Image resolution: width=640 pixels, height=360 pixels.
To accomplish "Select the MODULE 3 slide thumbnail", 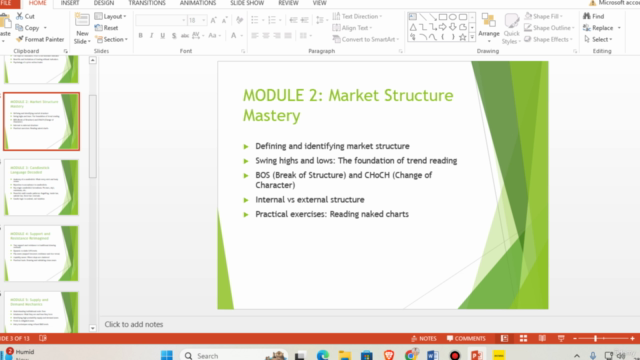I will 41,187.
